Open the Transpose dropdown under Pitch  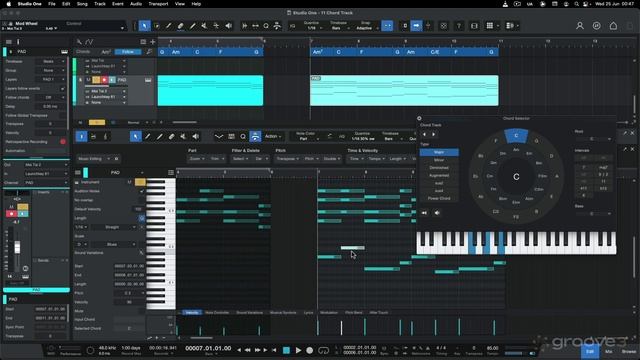287,158
